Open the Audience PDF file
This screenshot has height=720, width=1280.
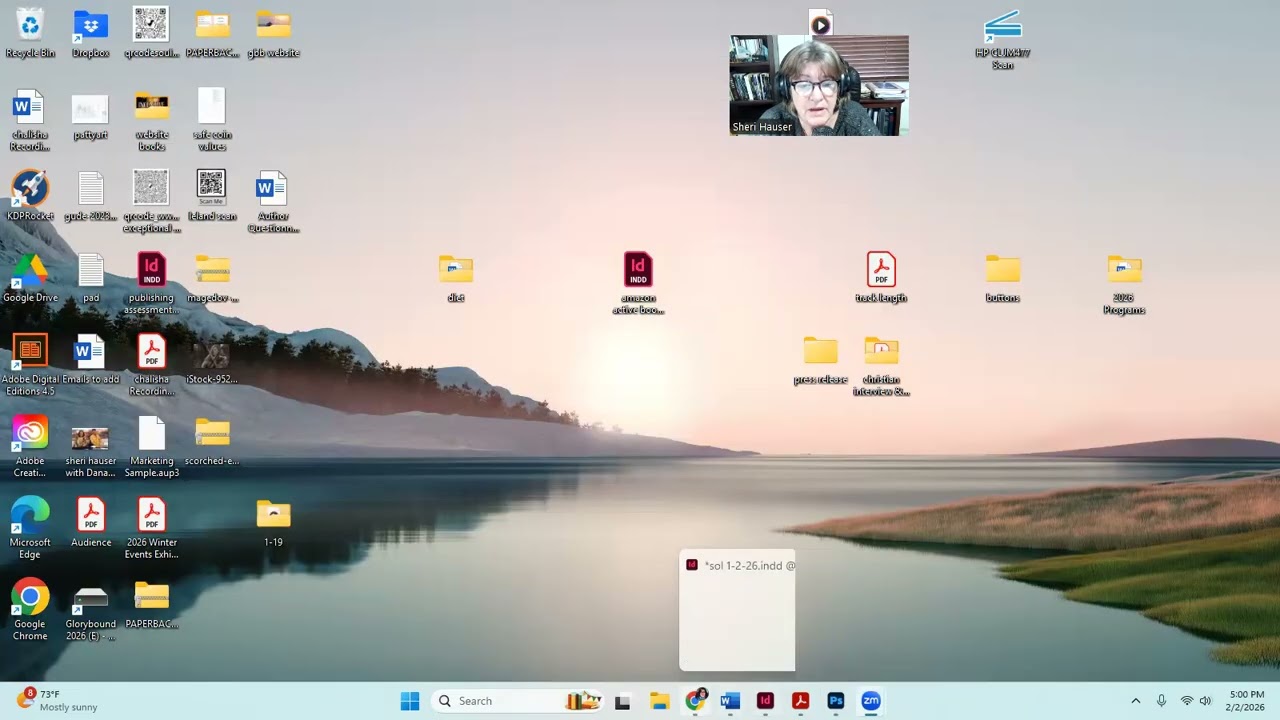[91, 523]
